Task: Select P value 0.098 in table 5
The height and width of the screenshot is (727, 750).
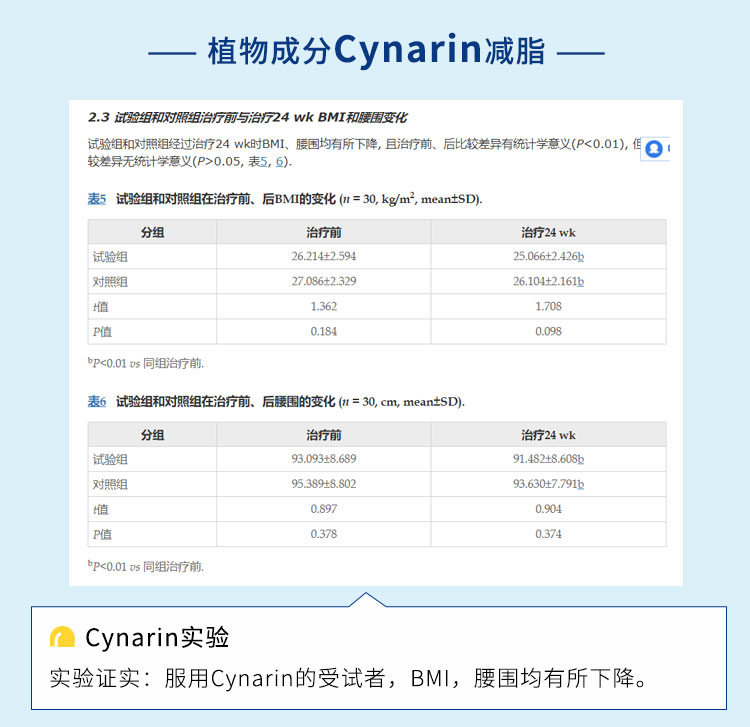Action: point(548,331)
